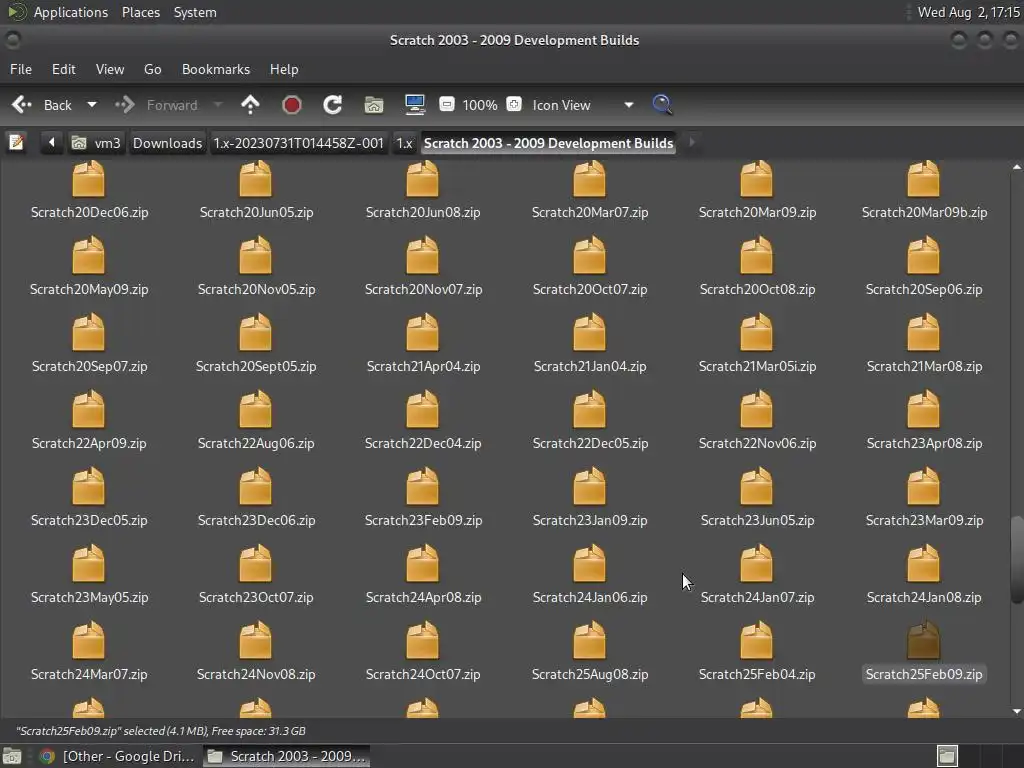Switch to Scratch 2003 - 2009 taskbar window
This screenshot has width=1024, height=768.
point(286,756)
